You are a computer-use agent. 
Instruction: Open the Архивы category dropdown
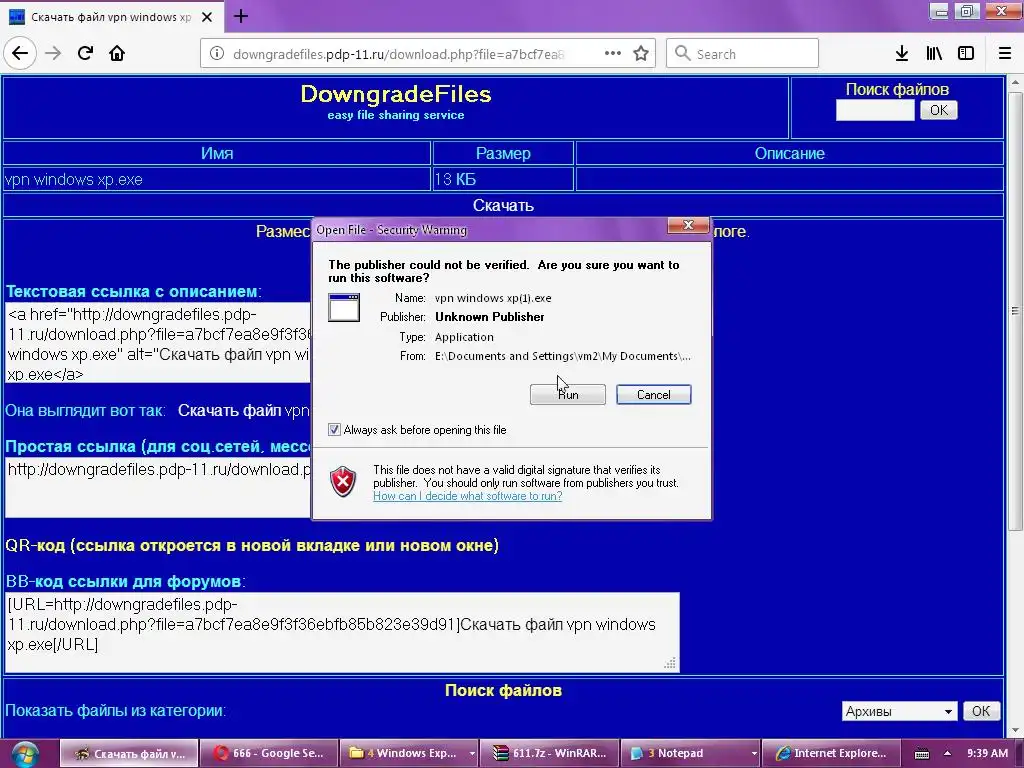coord(899,711)
